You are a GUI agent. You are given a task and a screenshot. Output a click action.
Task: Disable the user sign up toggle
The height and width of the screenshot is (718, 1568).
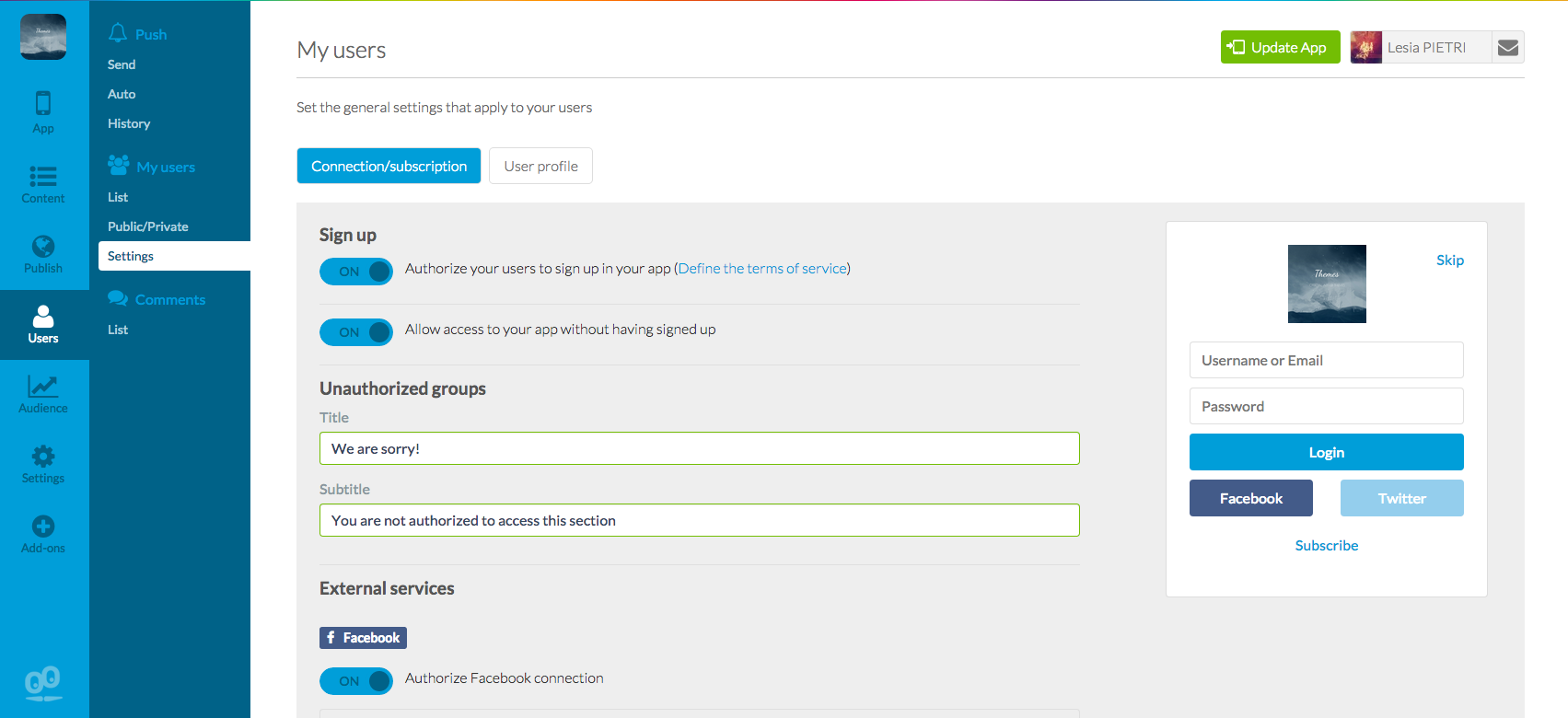(x=356, y=272)
